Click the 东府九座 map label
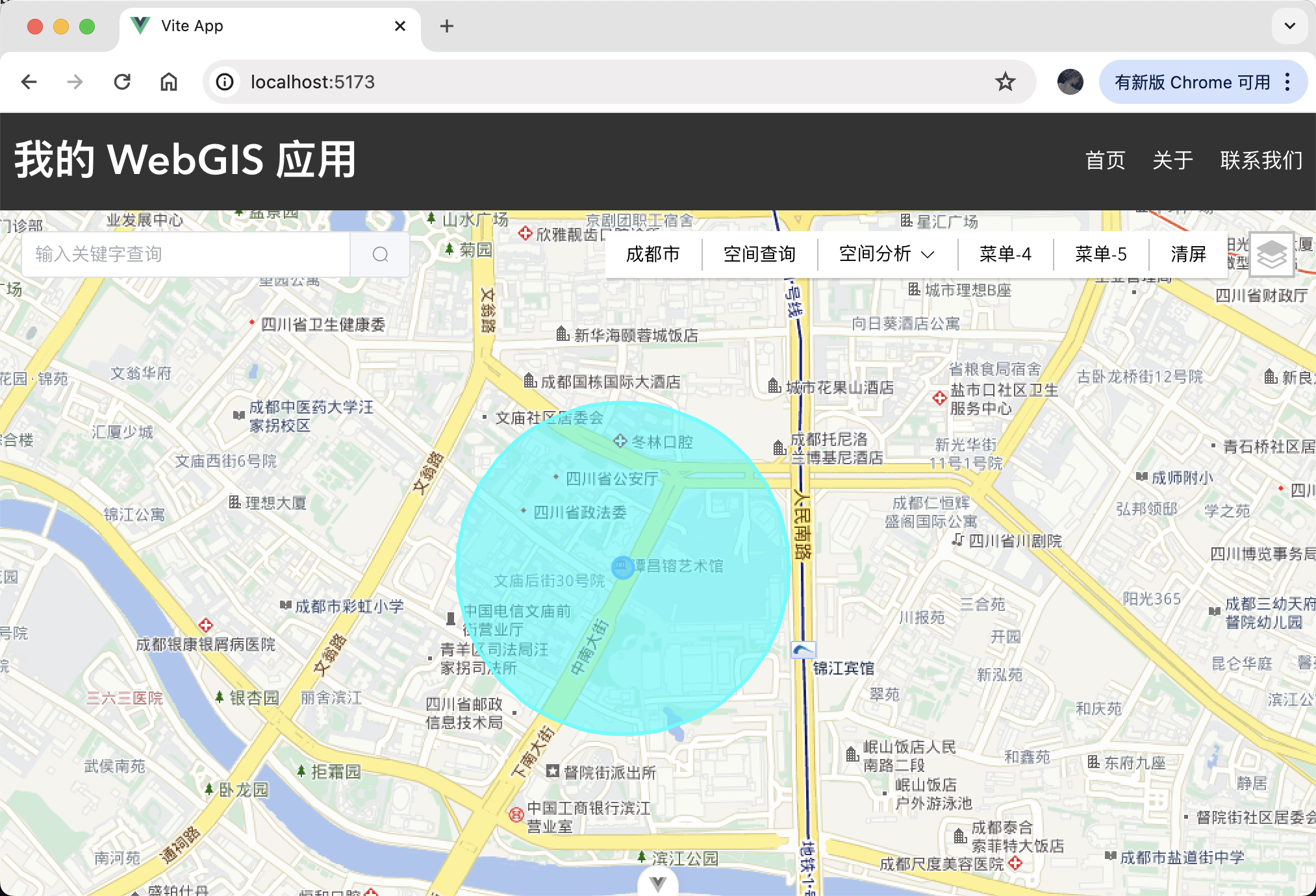 tap(1135, 763)
